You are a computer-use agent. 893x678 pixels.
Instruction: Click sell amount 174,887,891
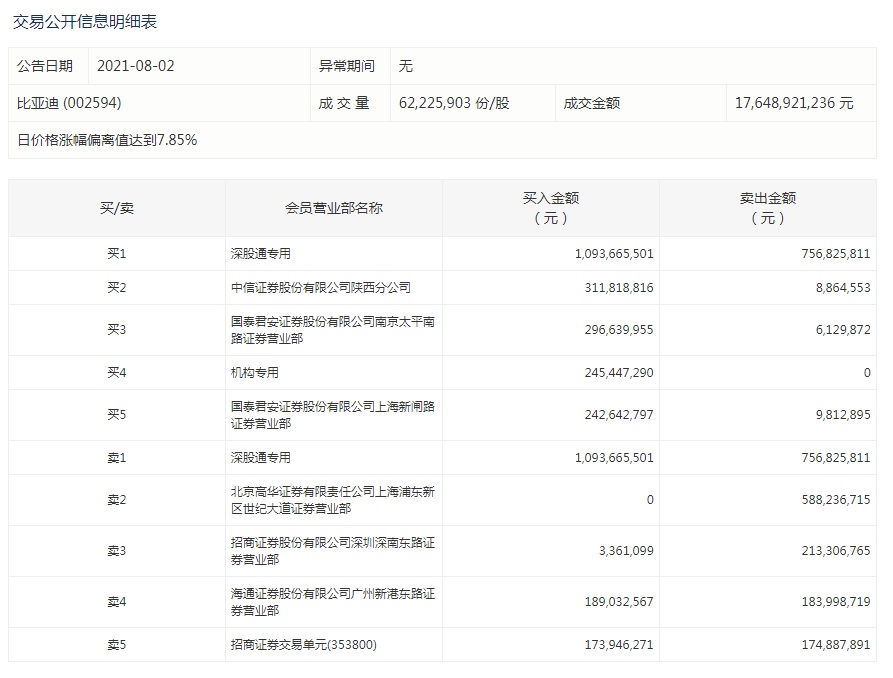(836, 644)
